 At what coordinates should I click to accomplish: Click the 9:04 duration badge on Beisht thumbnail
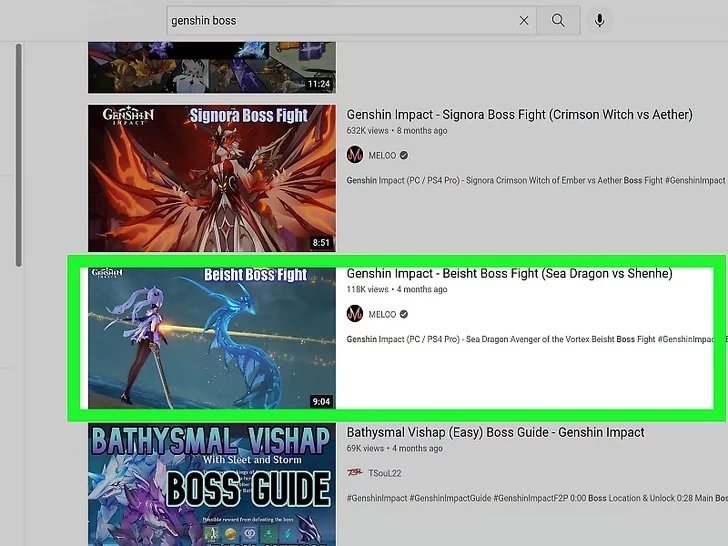(x=321, y=401)
